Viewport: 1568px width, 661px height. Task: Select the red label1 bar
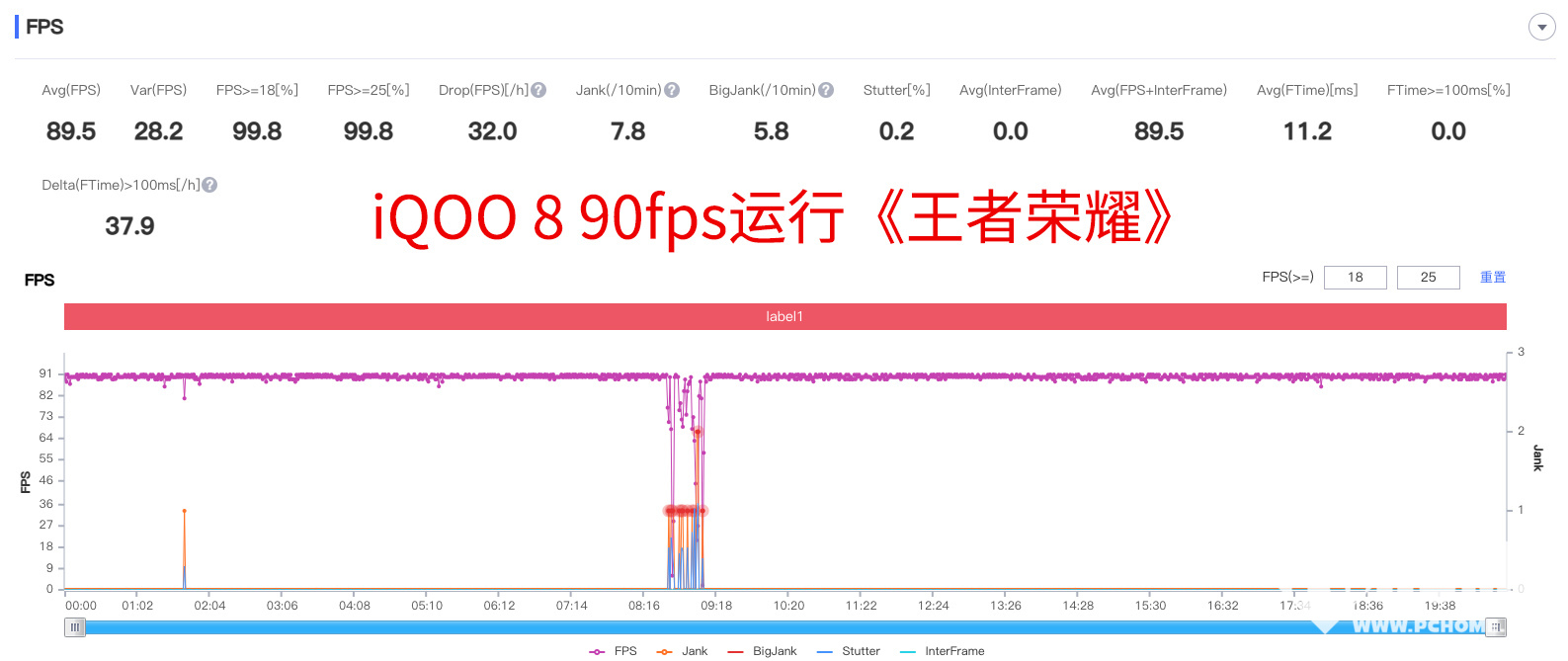tap(785, 316)
